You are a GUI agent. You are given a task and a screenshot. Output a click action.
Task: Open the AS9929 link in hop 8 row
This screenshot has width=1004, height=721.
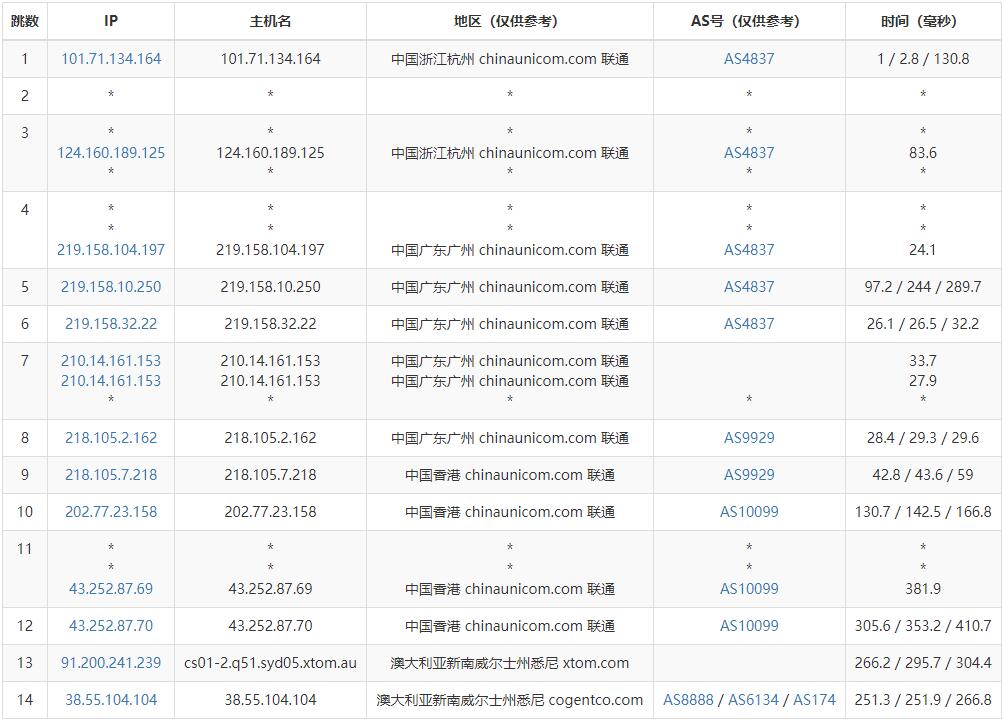click(749, 438)
